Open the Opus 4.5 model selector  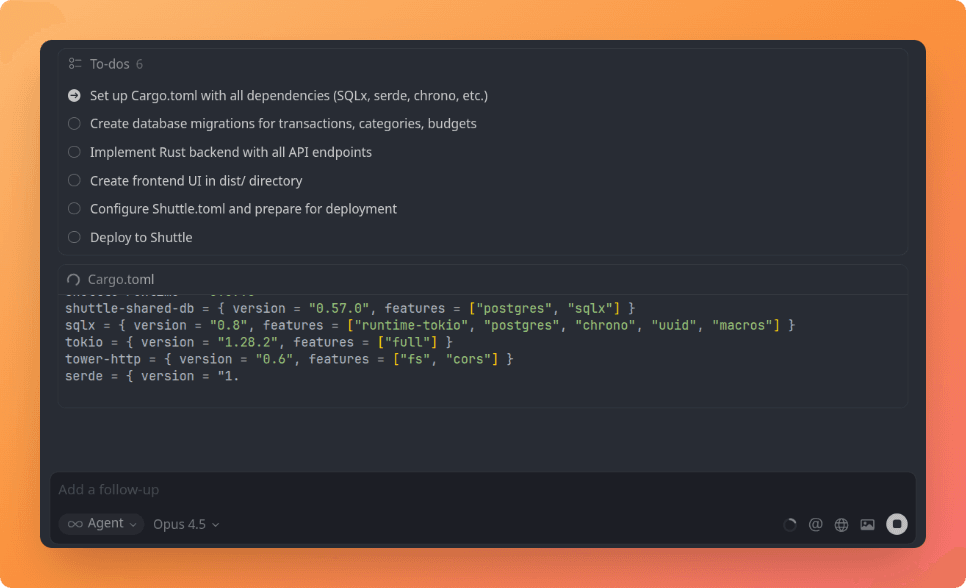186,523
